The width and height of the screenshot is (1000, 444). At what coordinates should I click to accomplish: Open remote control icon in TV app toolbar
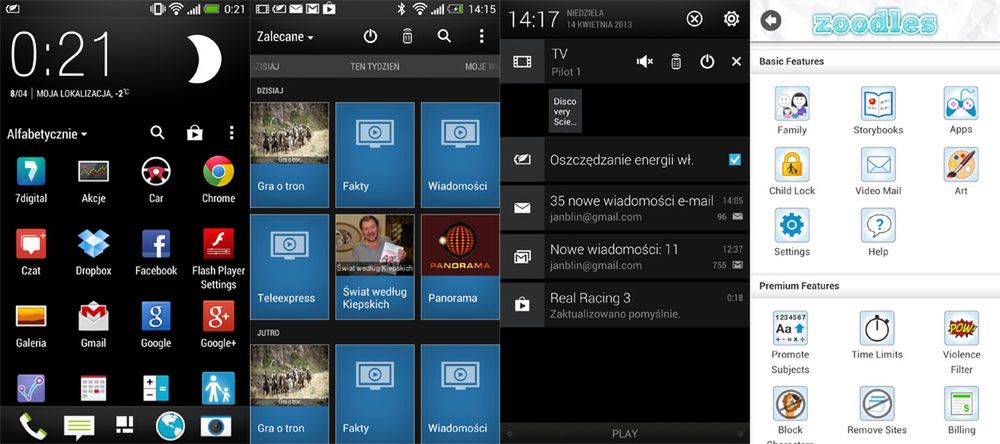point(407,36)
